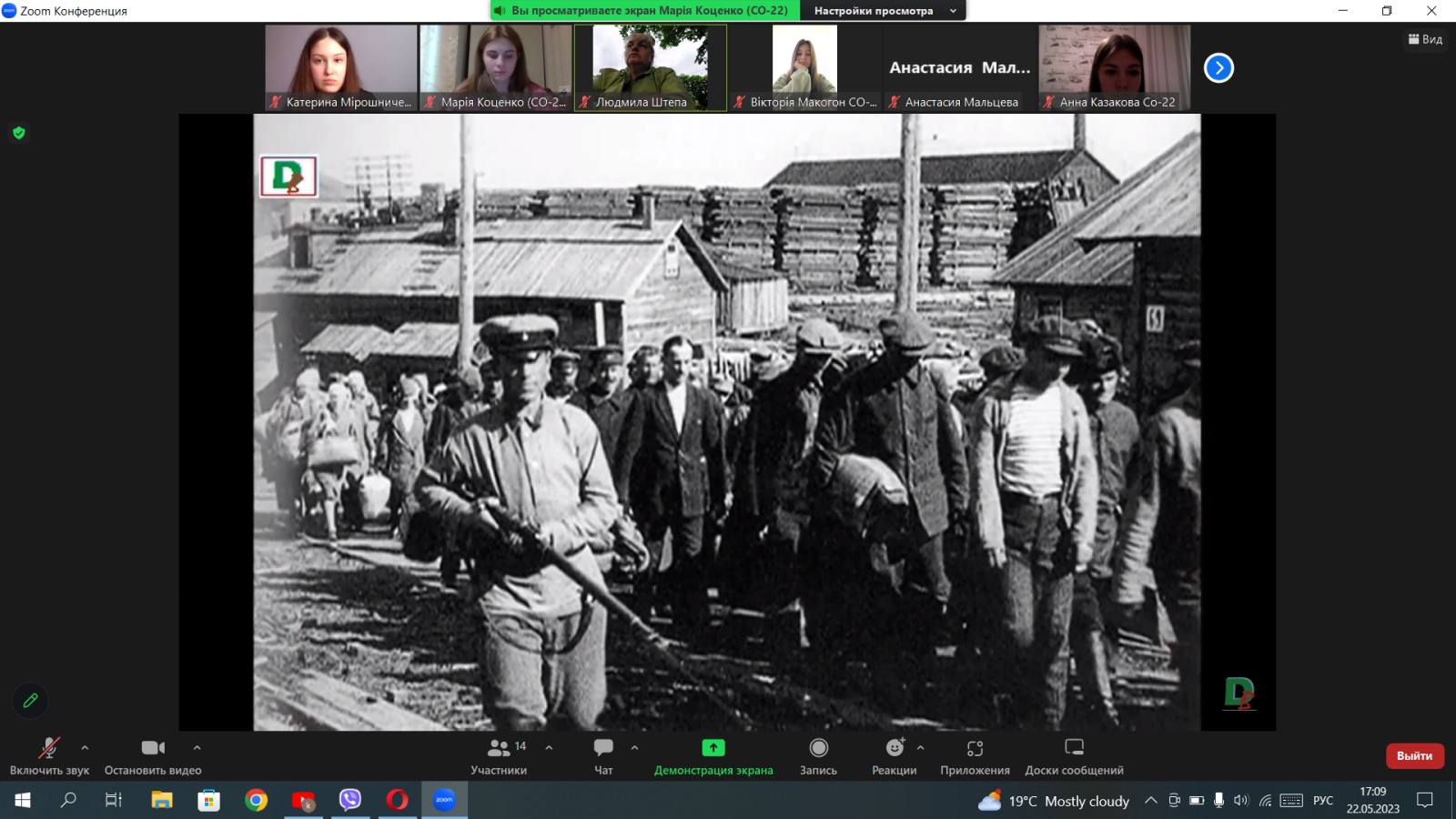Open the Приложения apps panel
The width and height of the screenshot is (1456, 819).
click(975, 755)
